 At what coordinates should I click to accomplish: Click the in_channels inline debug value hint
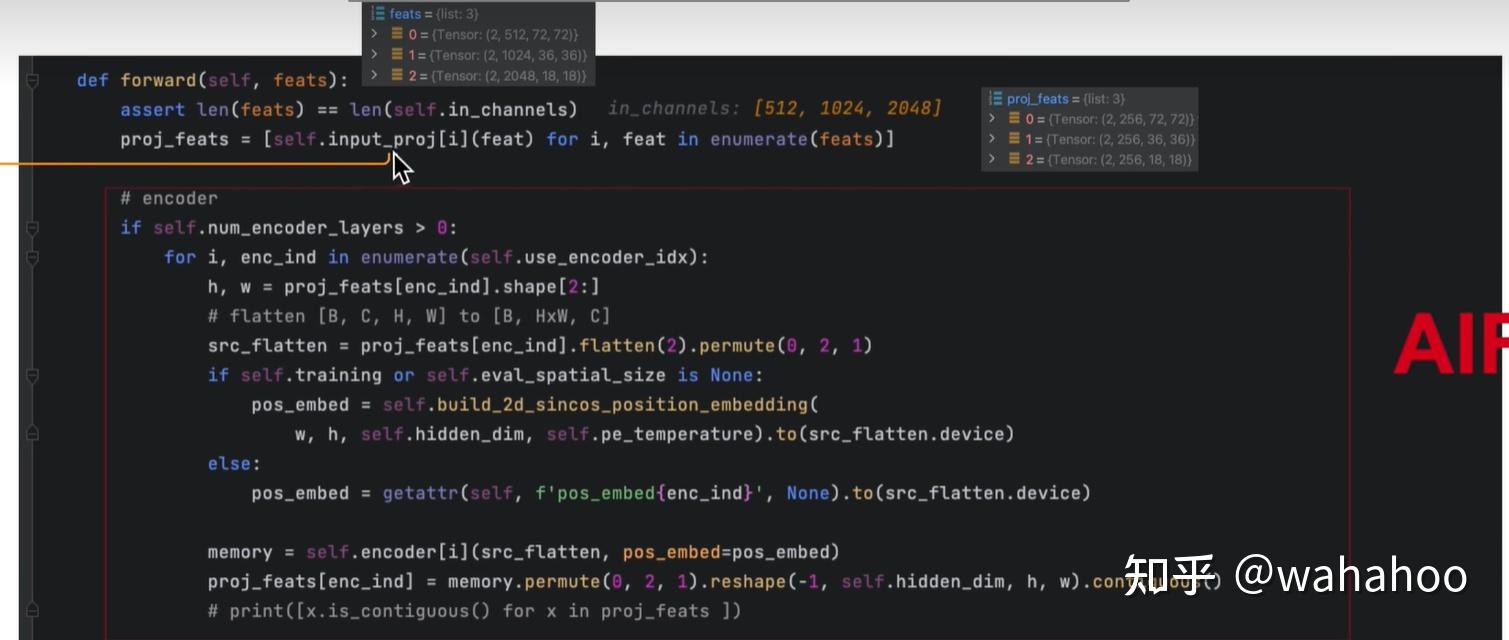tap(775, 108)
